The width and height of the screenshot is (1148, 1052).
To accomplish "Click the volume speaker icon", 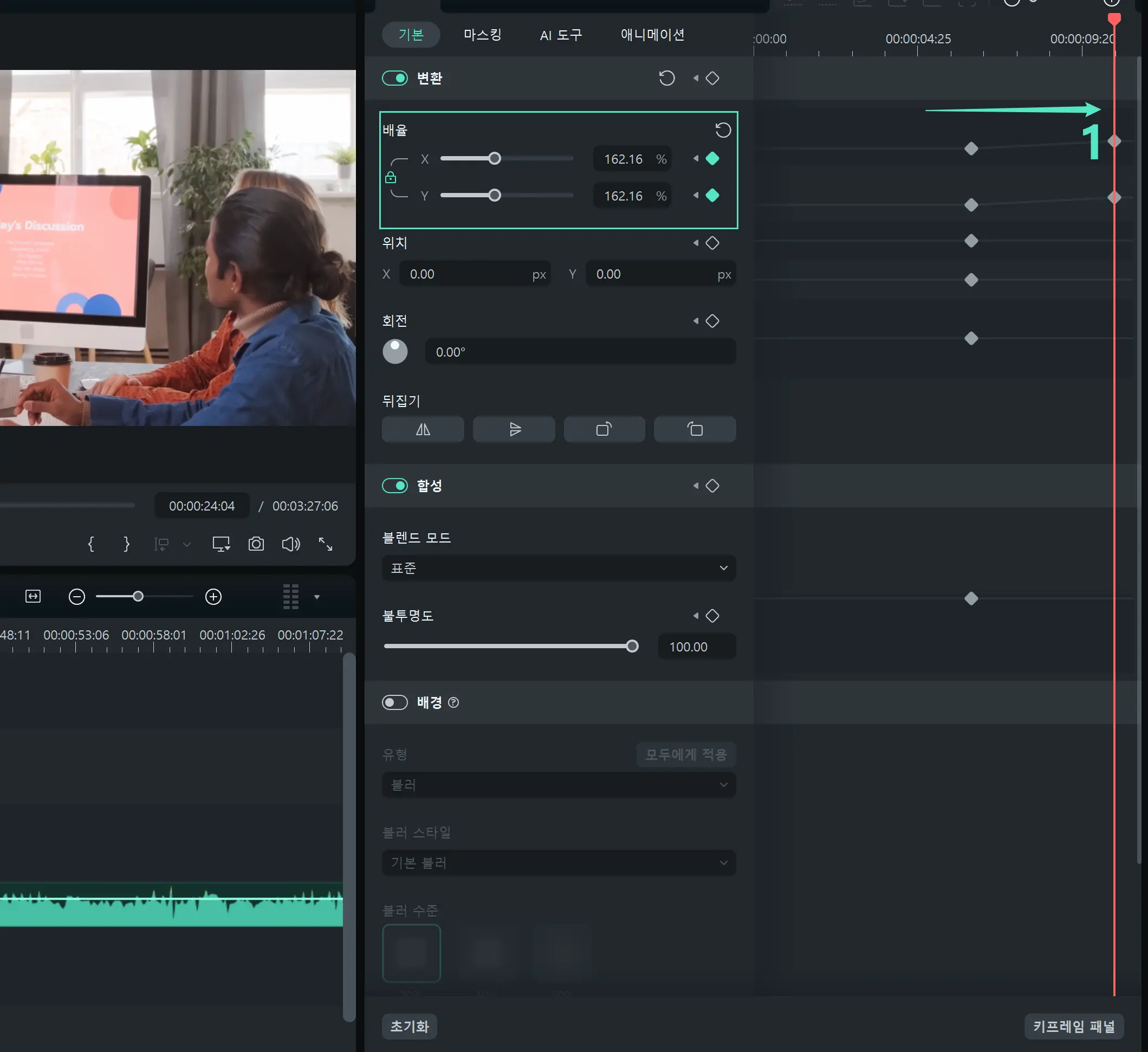I will pos(291,544).
